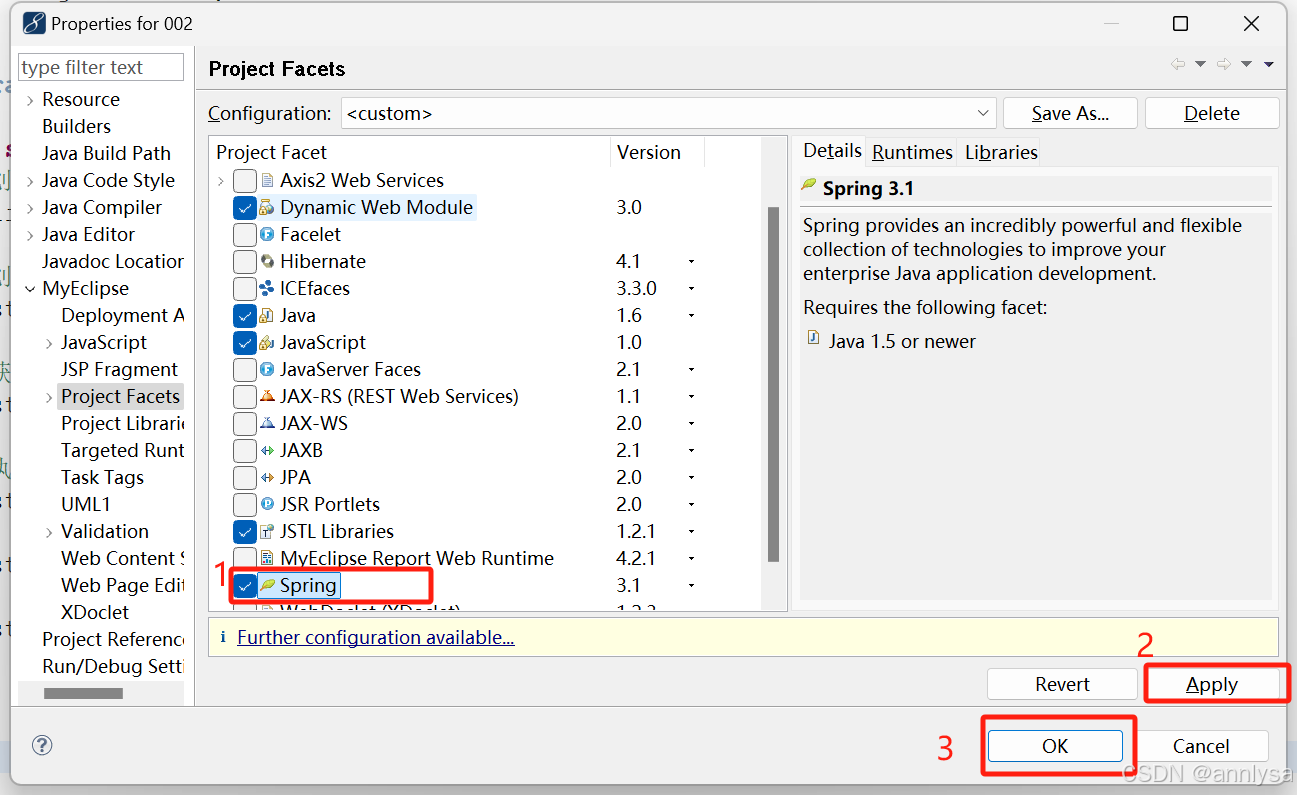Navigate forward with the right arrow icon
Viewport: 1297px width, 795px height.
click(x=1223, y=64)
